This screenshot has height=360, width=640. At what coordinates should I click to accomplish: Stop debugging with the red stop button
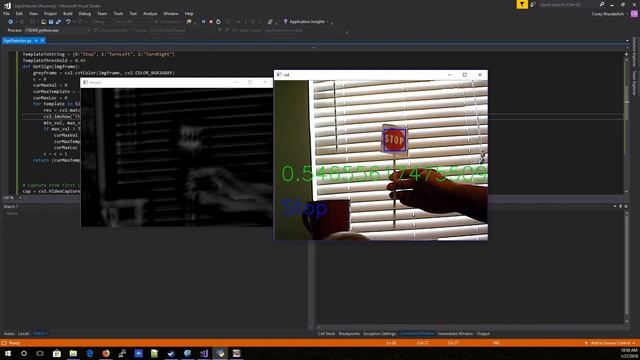pos(211,22)
